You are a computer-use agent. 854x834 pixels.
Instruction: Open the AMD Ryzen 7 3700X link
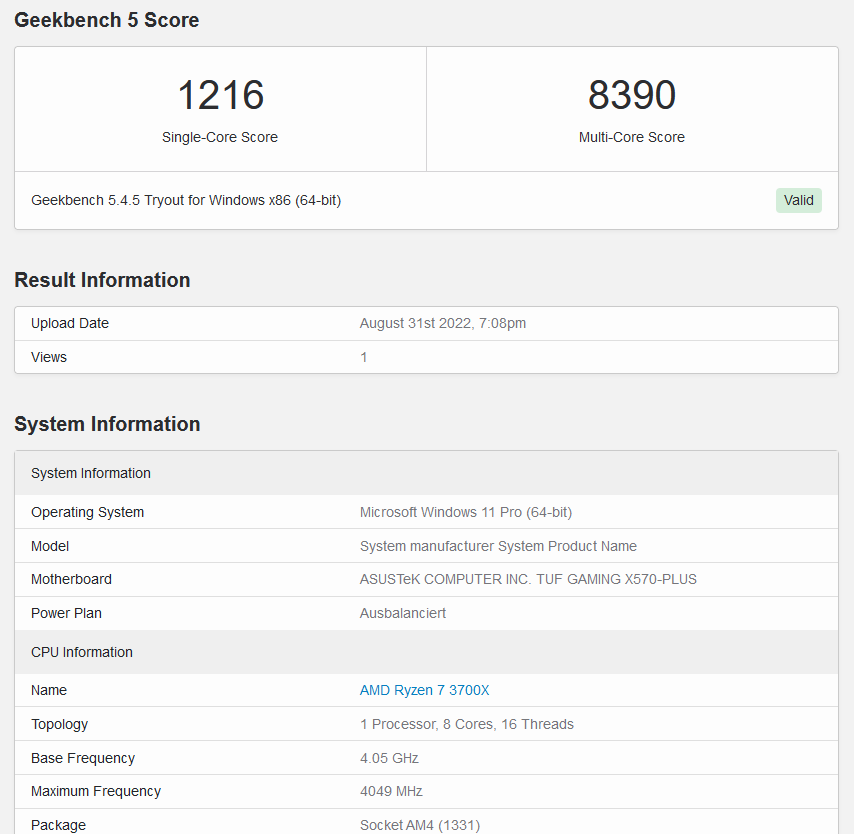tap(424, 690)
